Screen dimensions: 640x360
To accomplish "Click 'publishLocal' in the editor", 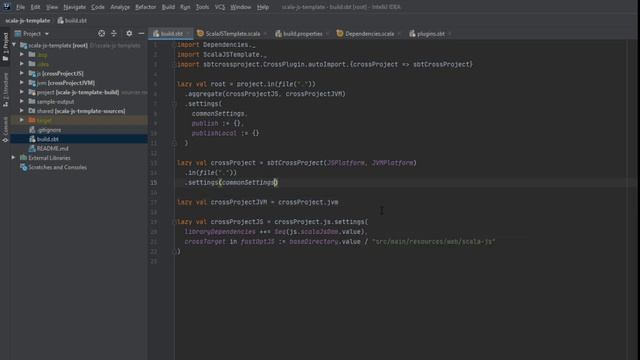I will 214,133.
